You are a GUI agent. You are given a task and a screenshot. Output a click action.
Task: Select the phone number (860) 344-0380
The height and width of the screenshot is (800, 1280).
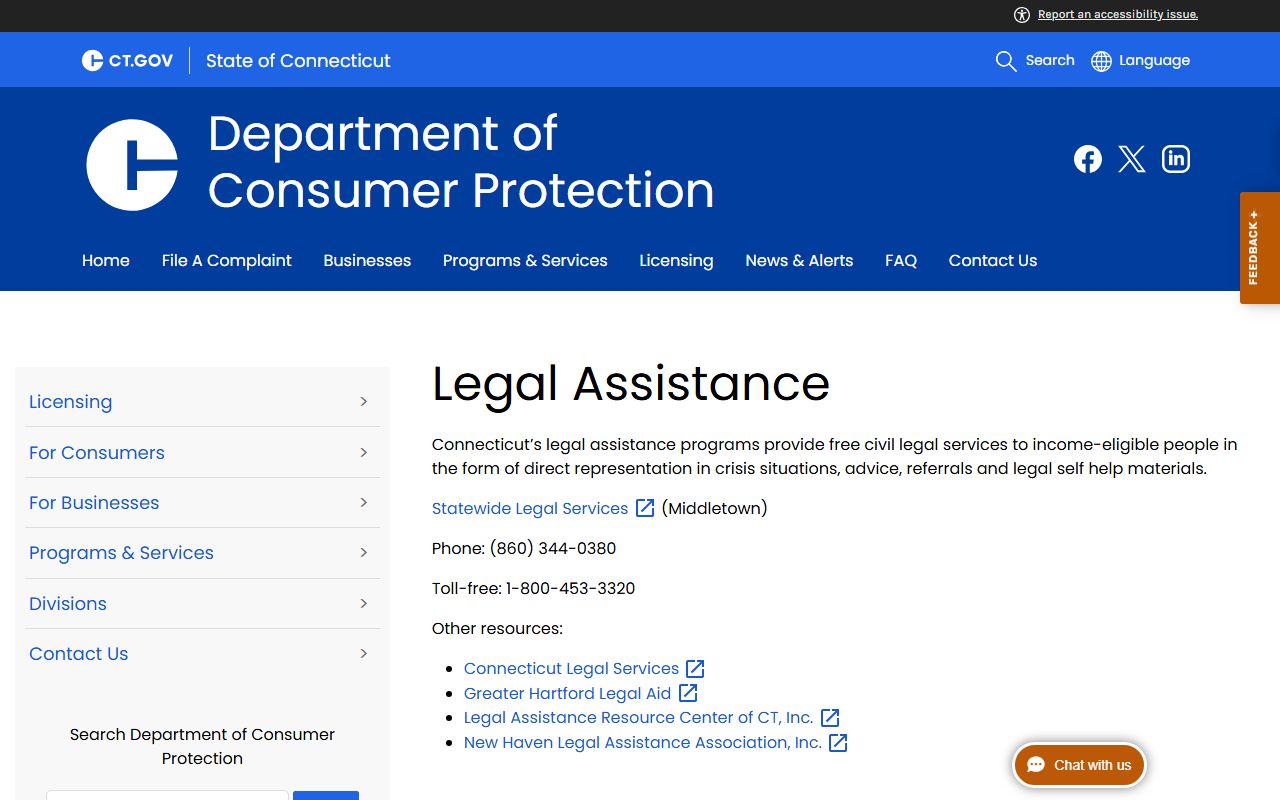click(553, 548)
